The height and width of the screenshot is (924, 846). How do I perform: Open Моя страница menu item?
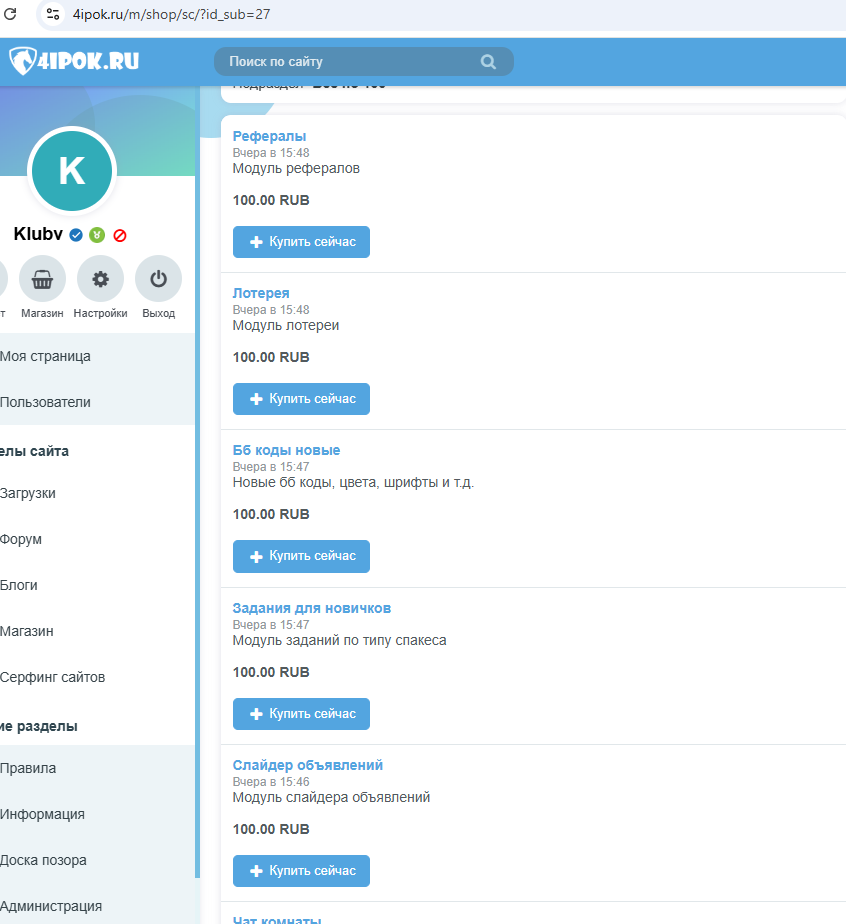point(45,356)
